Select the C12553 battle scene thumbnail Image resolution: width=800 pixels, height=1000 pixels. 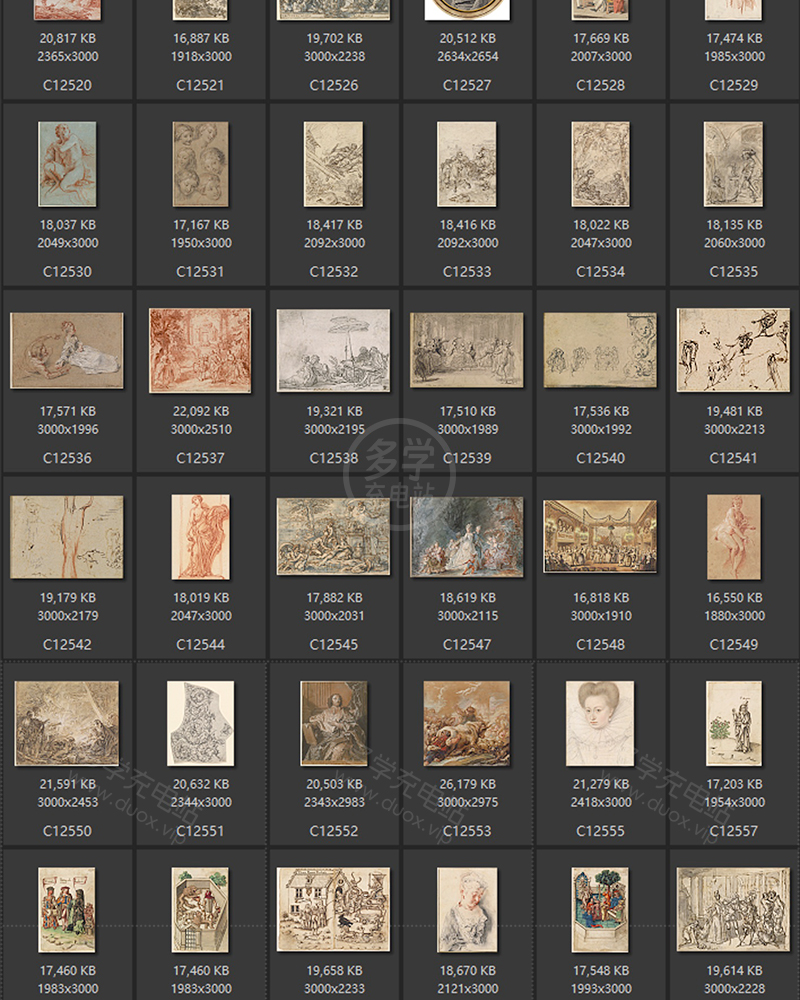tap(467, 723)
